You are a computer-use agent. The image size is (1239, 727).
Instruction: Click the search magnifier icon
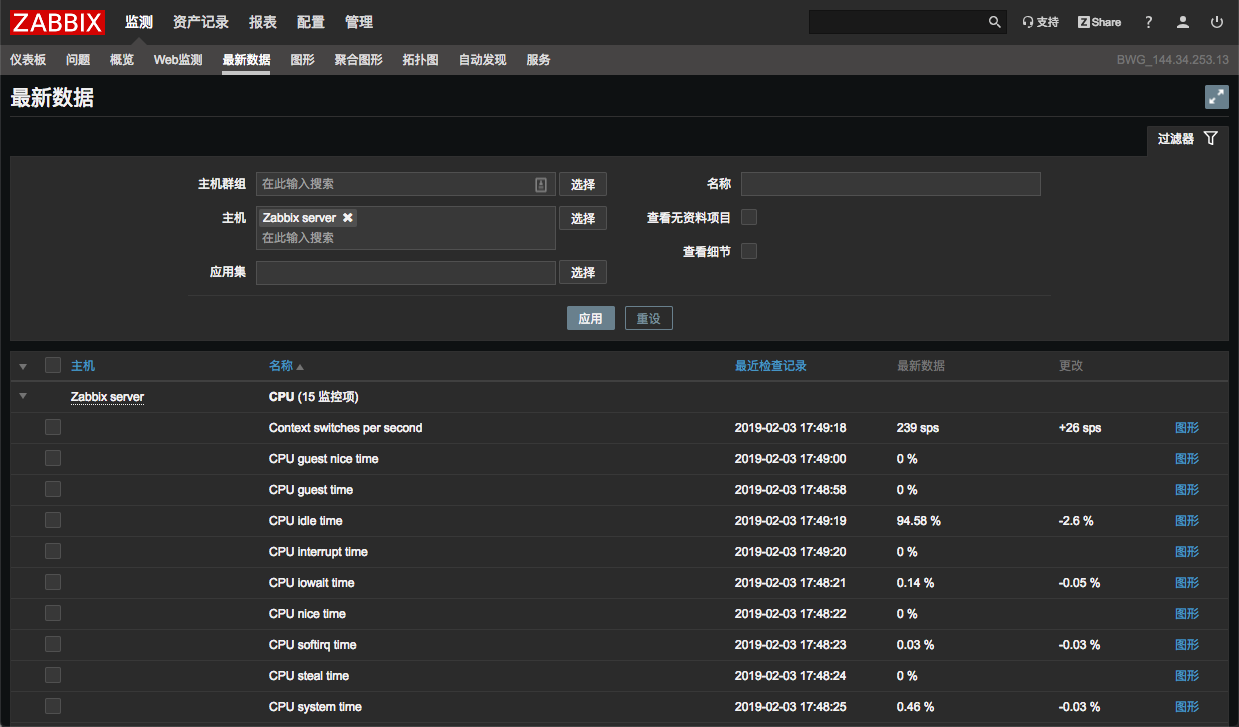(x=994, y=22)
